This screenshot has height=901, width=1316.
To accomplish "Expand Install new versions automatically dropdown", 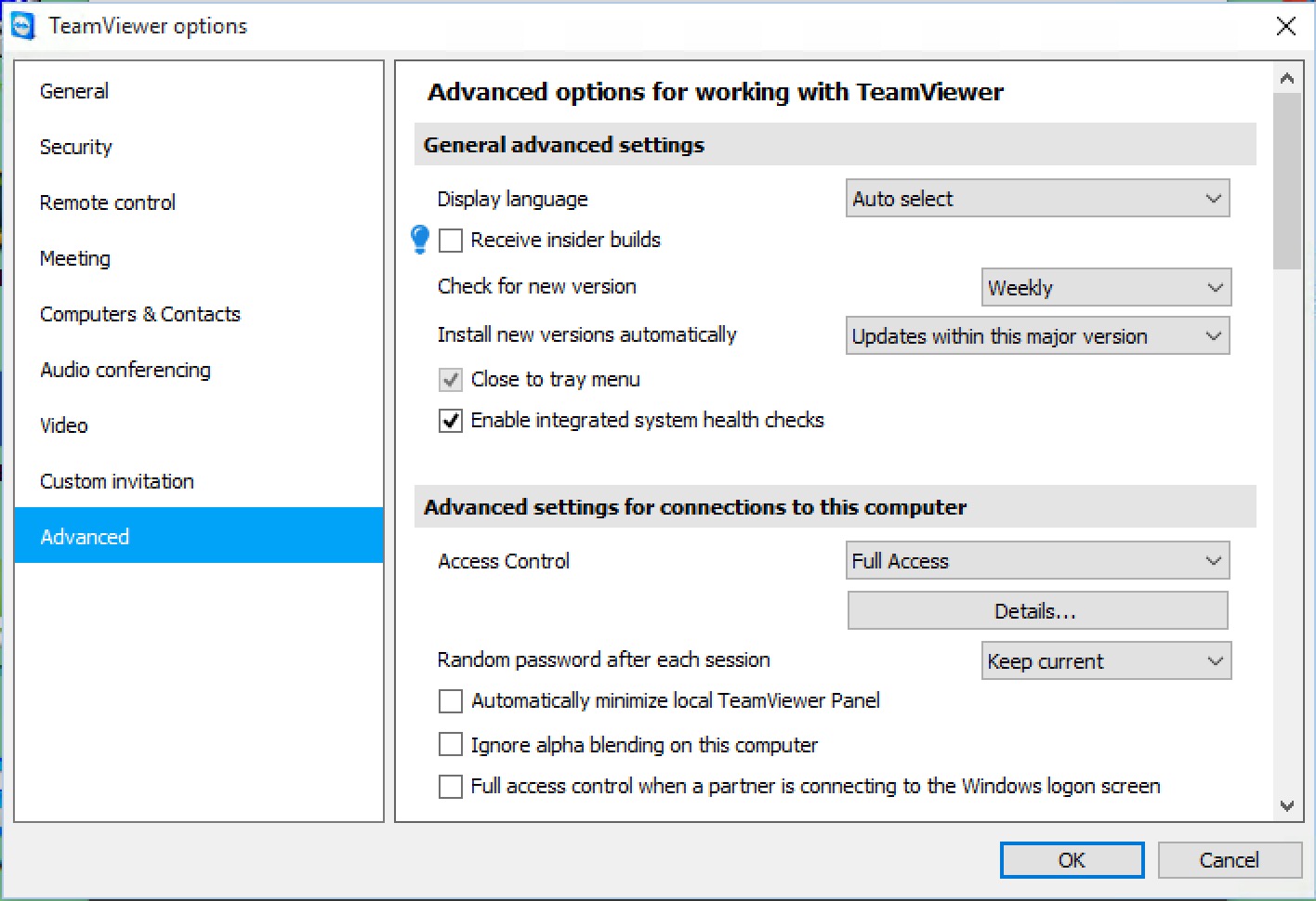I will (1037, 336).
